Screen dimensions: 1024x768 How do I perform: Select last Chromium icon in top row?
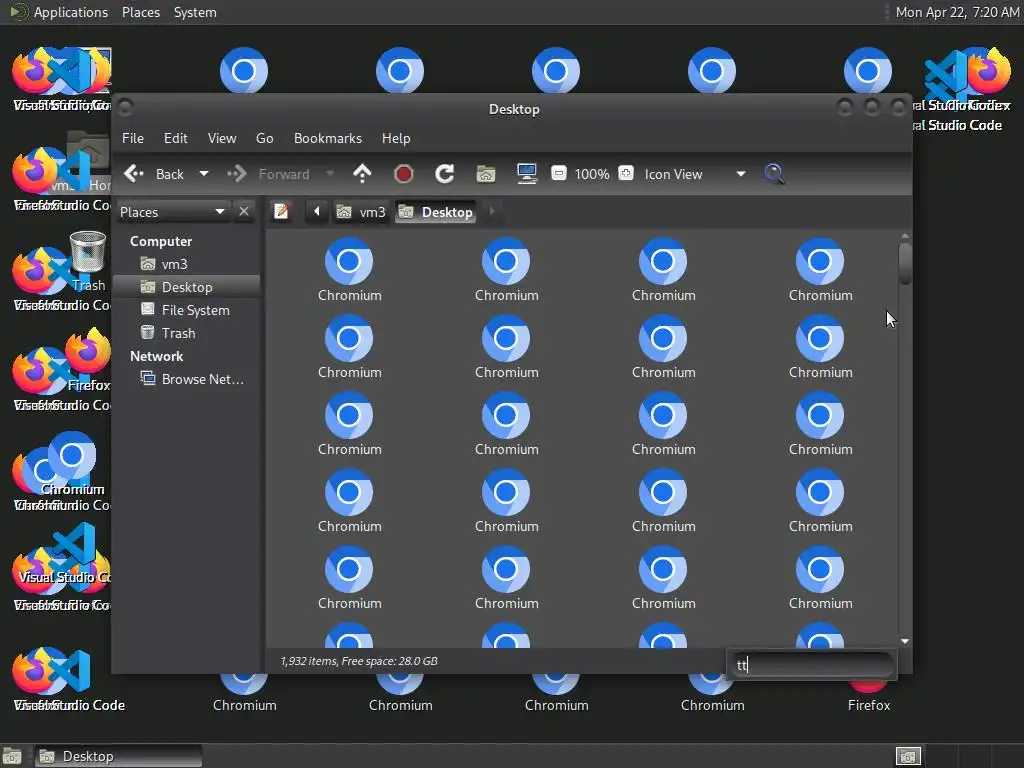pos(820,270)
